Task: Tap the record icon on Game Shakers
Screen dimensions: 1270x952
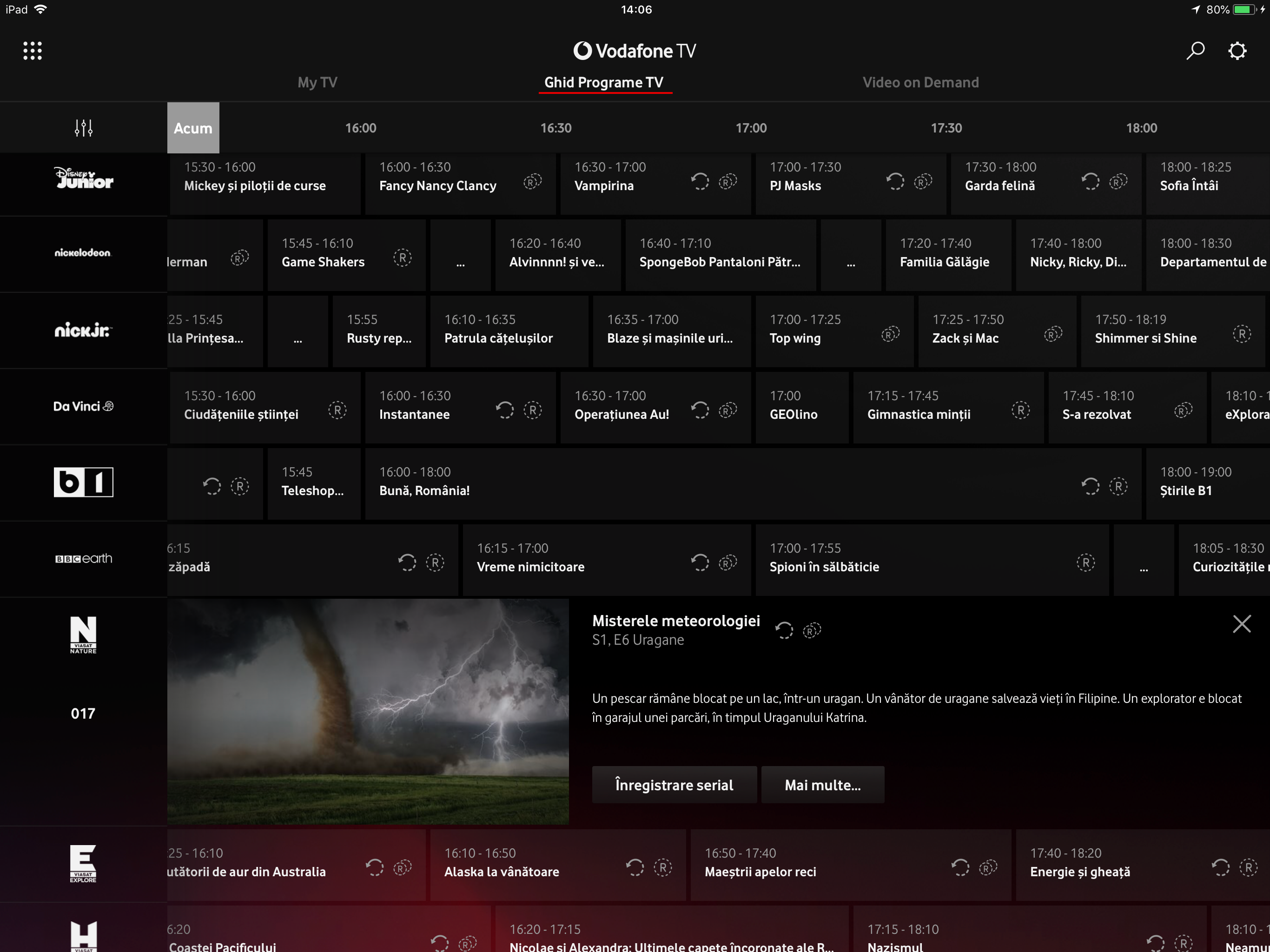Action: coord(403,258)
